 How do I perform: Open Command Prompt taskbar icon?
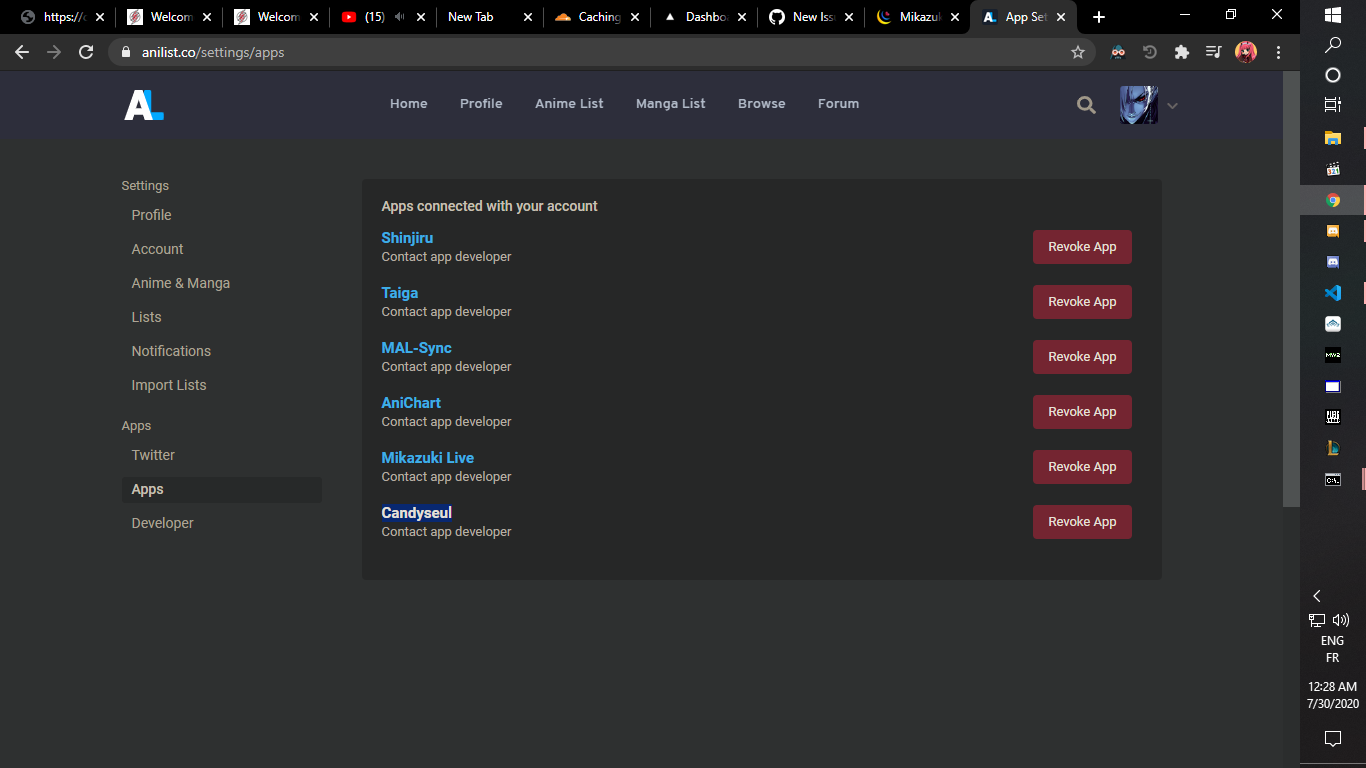click(x=1332, y=479)
